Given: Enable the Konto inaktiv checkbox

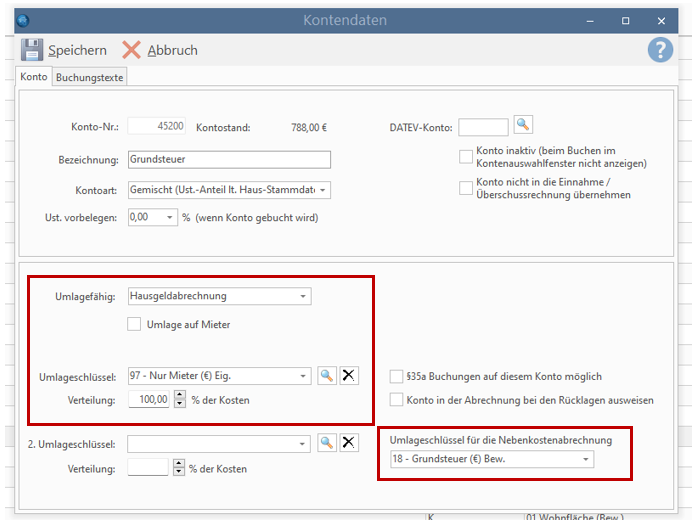Looking at the screenshot, I should tap(466, 156).
